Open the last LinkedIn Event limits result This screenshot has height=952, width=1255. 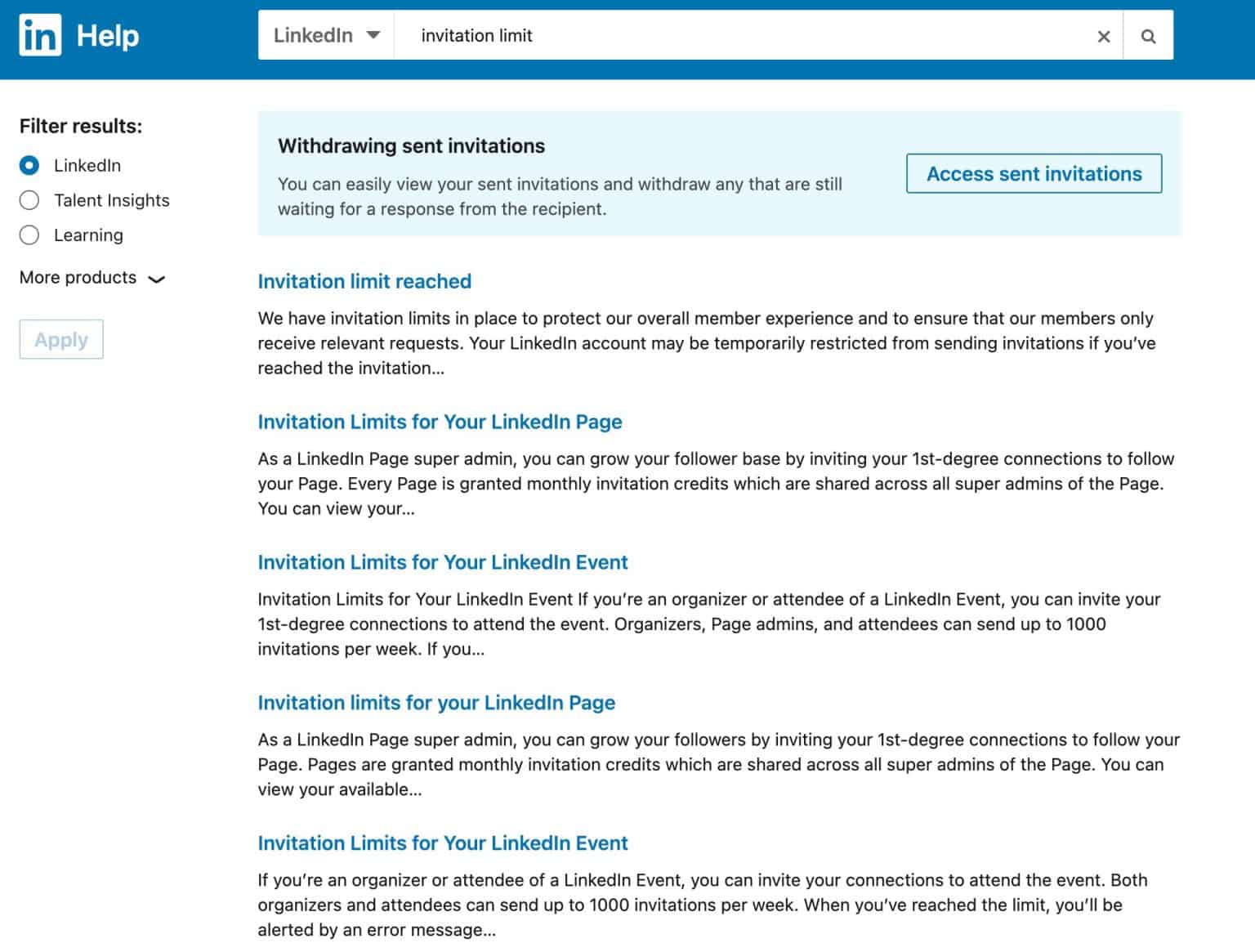tap(443, 842)
